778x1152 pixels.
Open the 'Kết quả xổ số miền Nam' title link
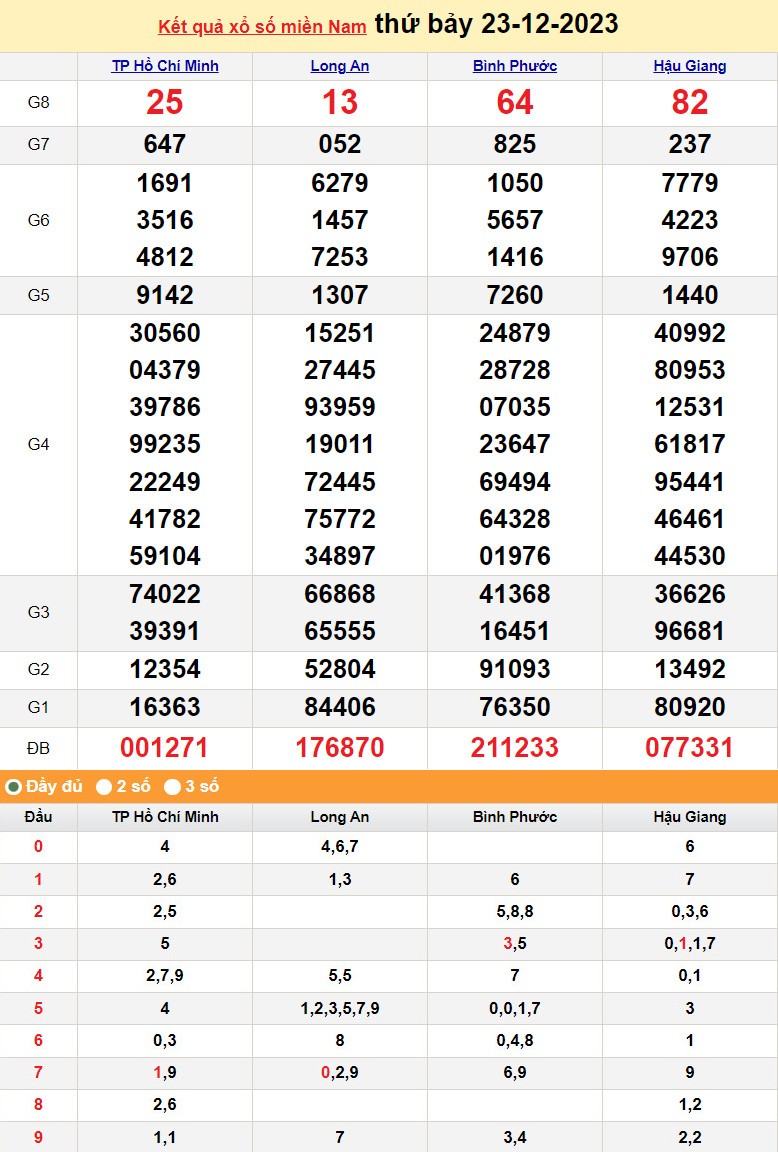pyautogui.click(x=263, y=26)
